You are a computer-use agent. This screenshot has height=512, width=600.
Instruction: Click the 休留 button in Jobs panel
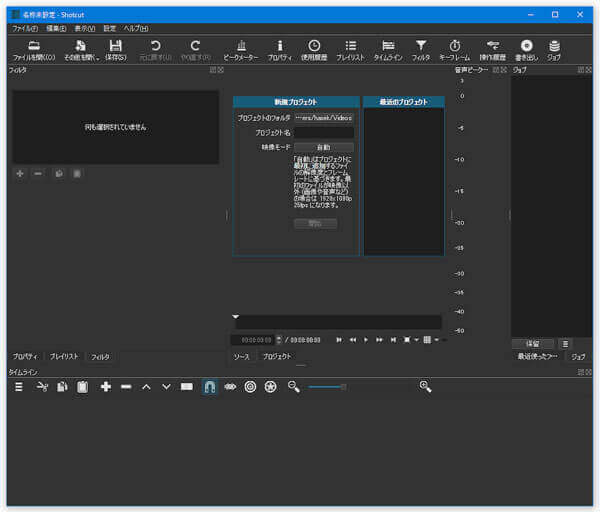[x=533, y=344]
